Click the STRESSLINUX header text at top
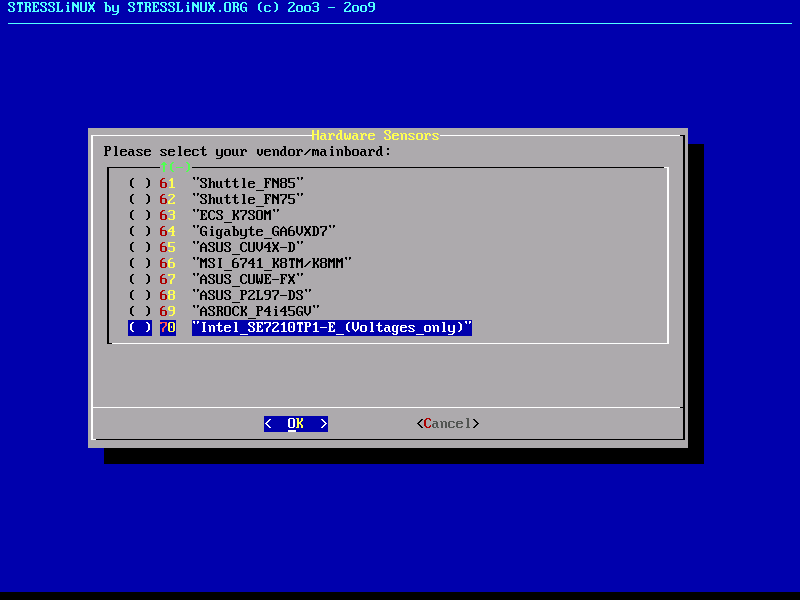The image size is (800, 600). coord(192,7)
